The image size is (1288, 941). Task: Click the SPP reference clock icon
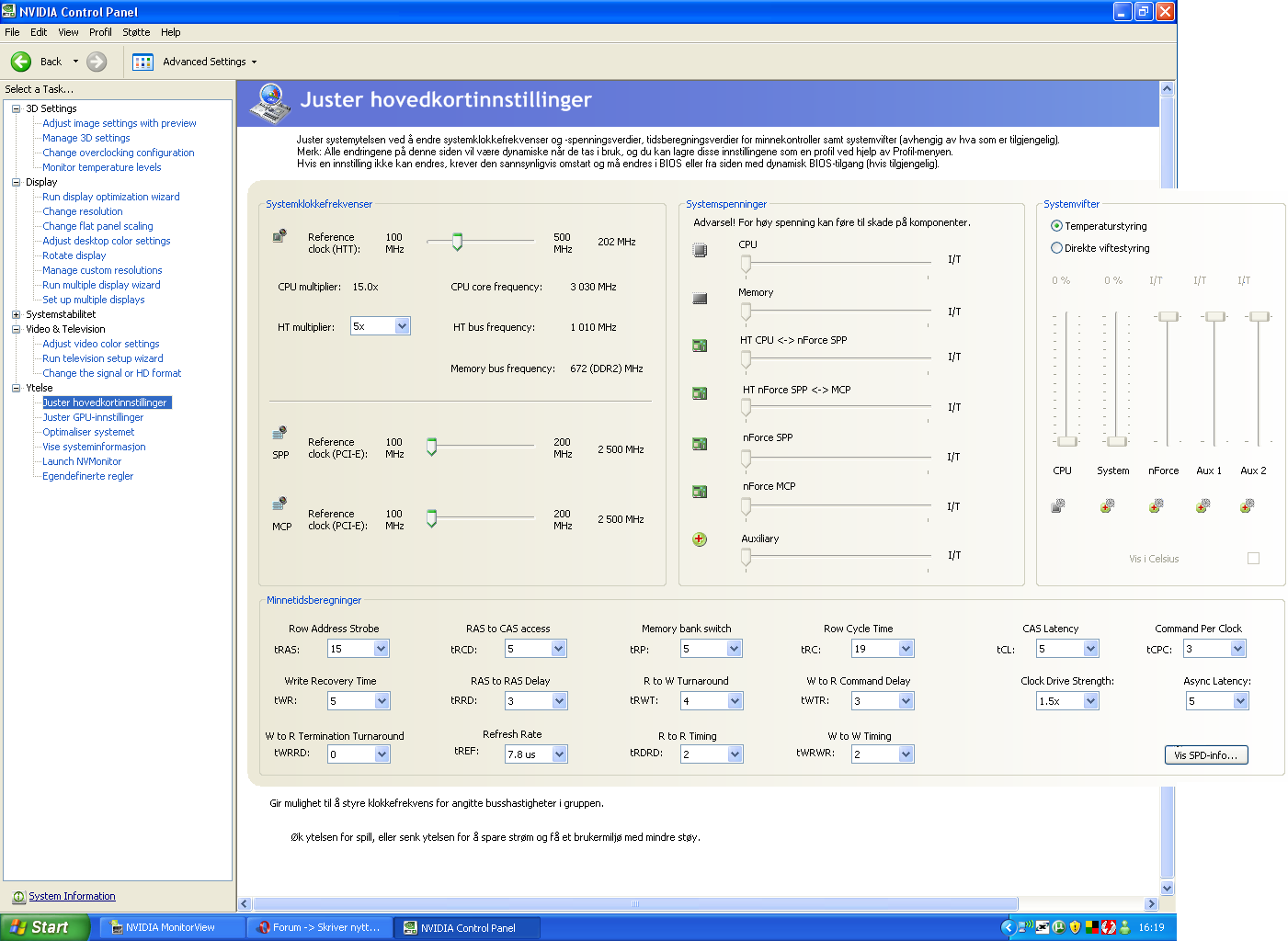pyautogui.click(x=280, y=433)
